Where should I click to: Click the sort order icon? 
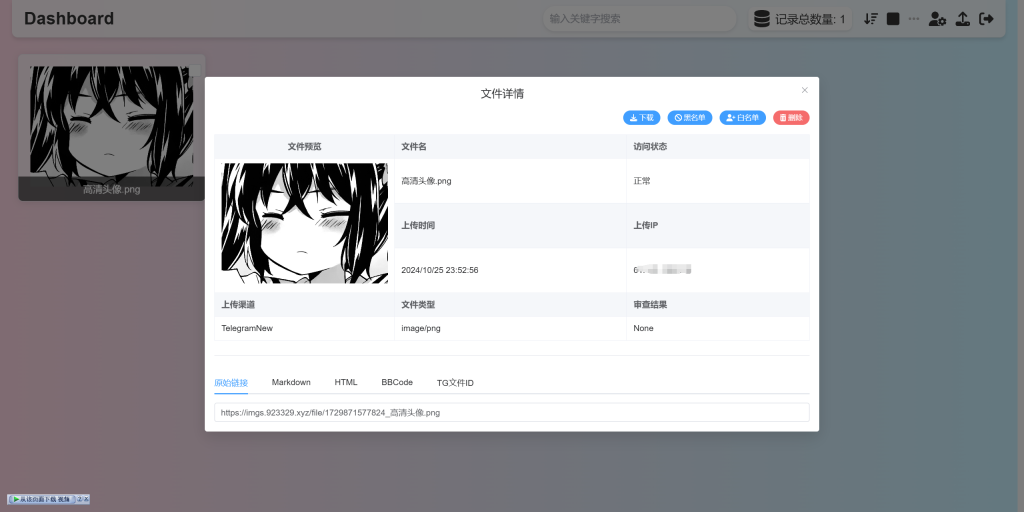(x=871, y=19)
